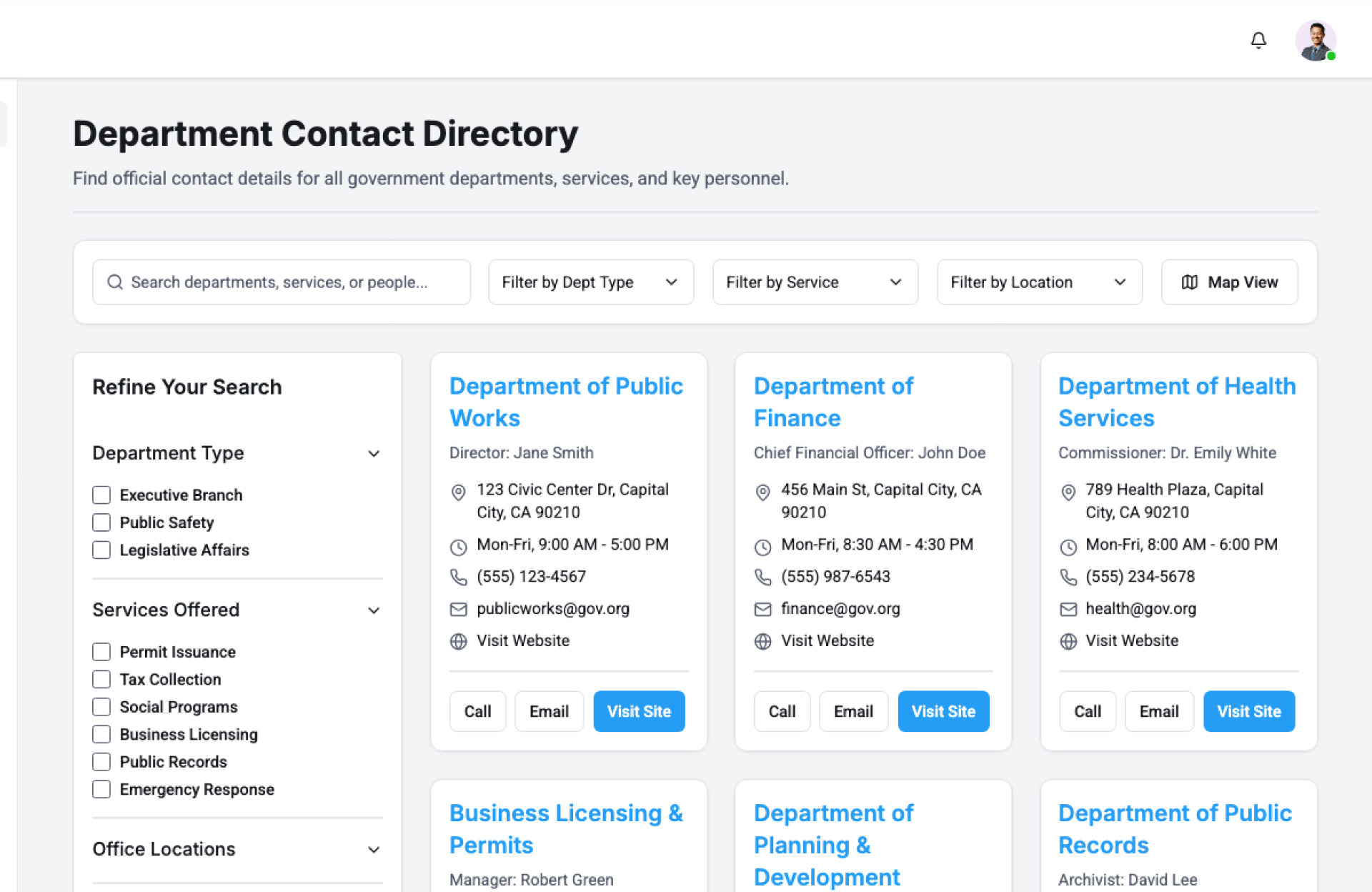Viewport: 1372px width, 892px height.
Task: Click the map icon in Map View button
Action: click(1189, 282)
